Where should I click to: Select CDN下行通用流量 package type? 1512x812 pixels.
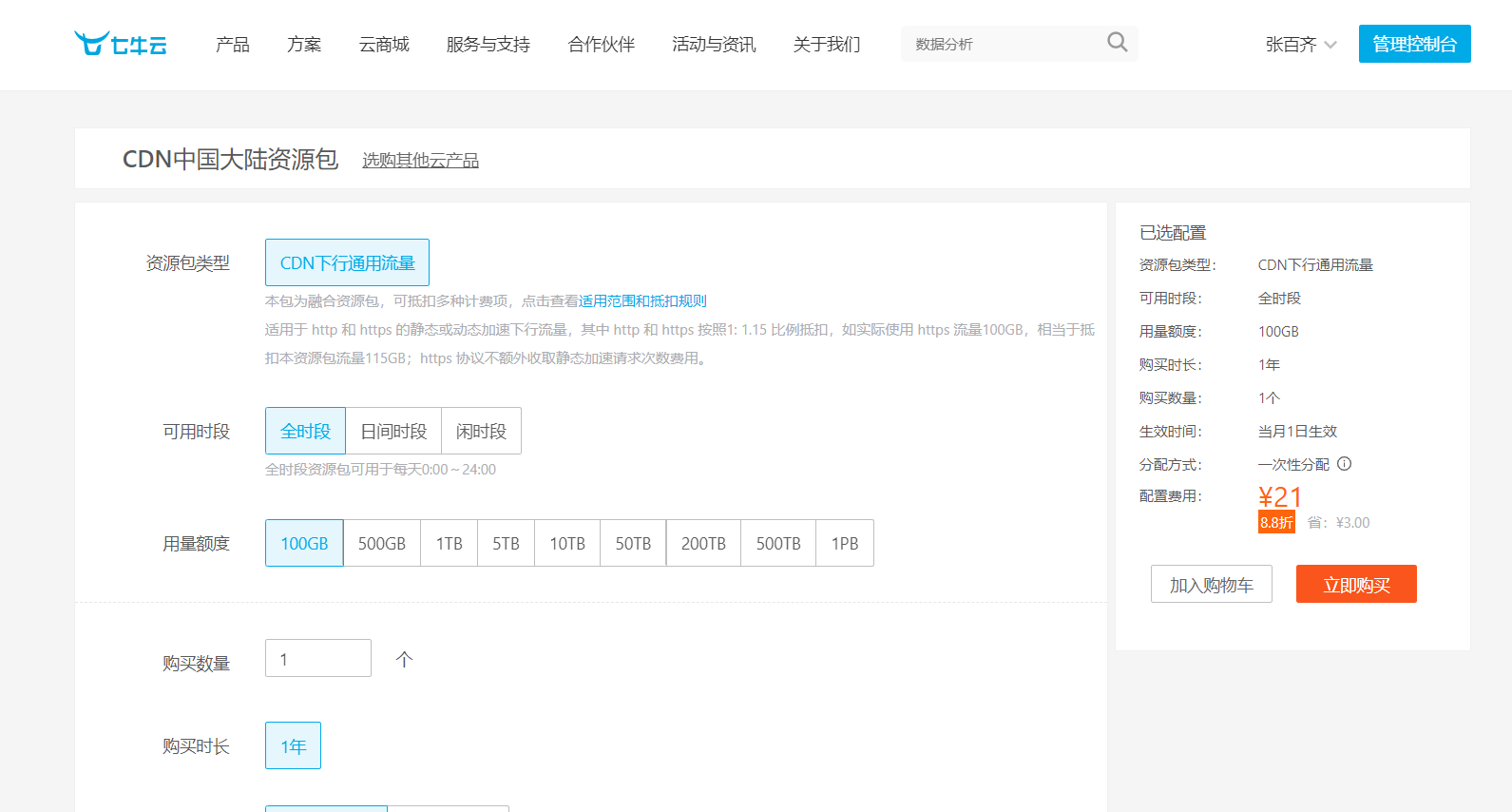[347, 262]
